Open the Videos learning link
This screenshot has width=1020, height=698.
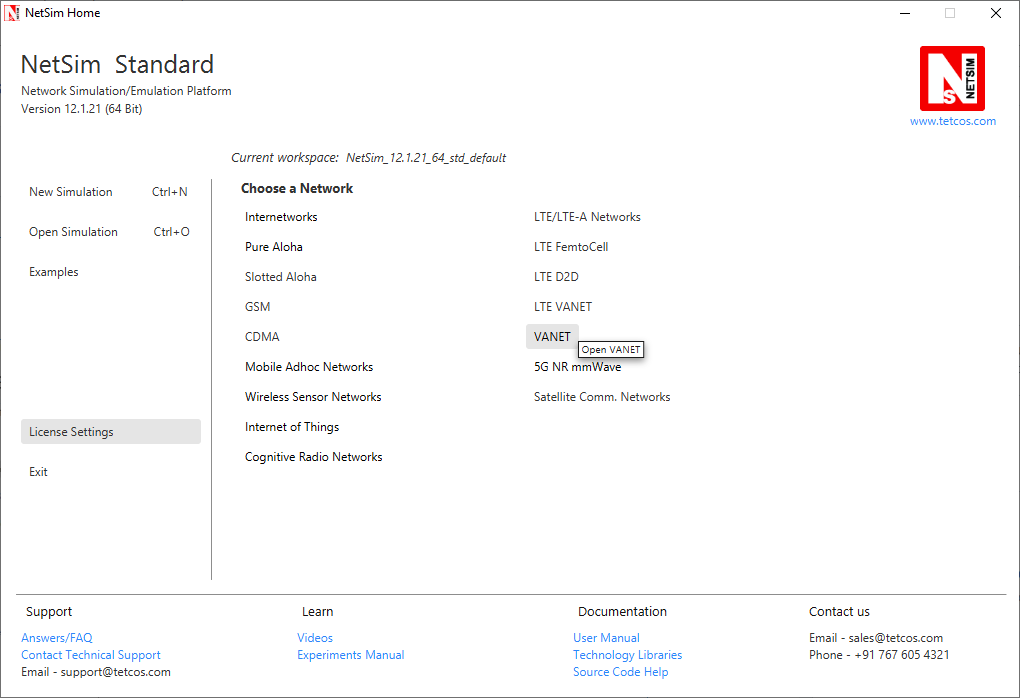pyautogui.click(x=315, y=638)
